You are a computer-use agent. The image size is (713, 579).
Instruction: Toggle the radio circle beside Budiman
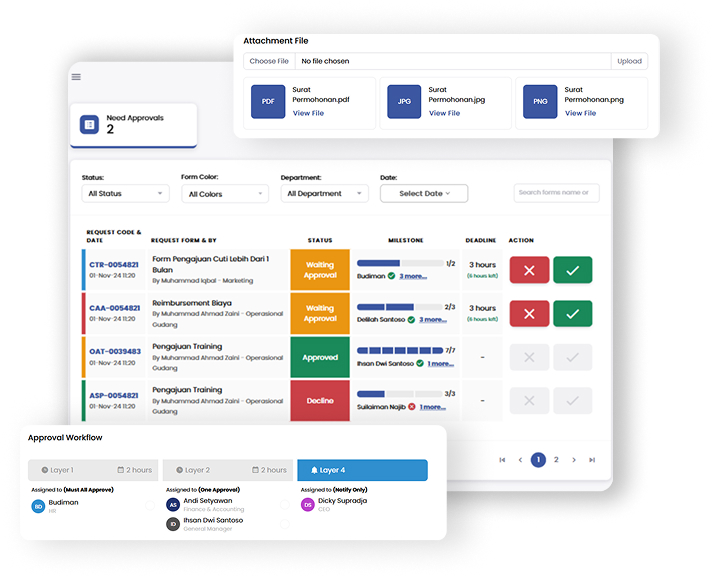pos(149,504)
